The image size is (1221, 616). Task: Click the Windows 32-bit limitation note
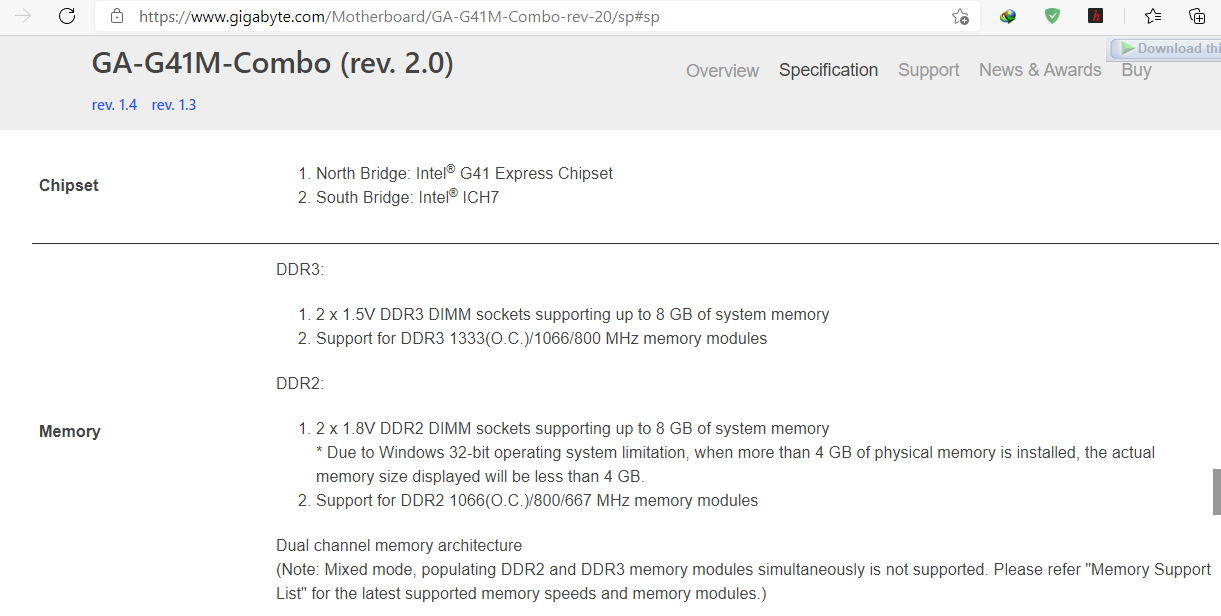[x=735, y=464]
